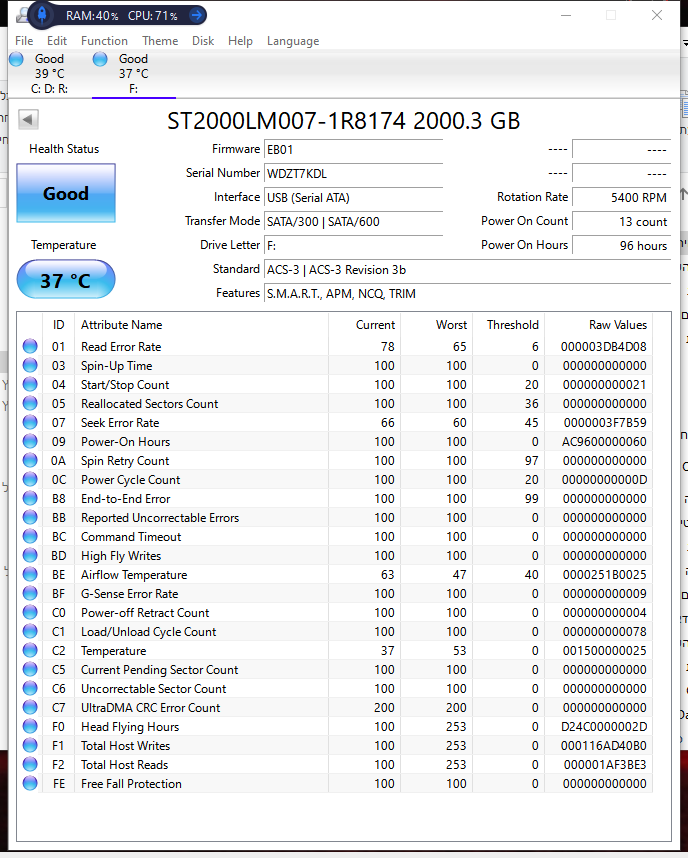This screenshot has height=858, width=688.
Task: Click the blue arrow on RAM/CPU widget
Action: tap(196, 15)
